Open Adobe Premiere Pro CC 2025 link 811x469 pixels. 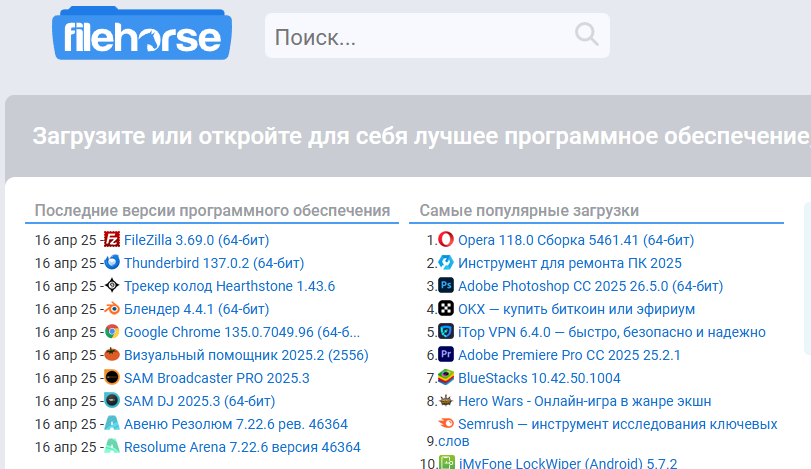click(x=569, y=355)
